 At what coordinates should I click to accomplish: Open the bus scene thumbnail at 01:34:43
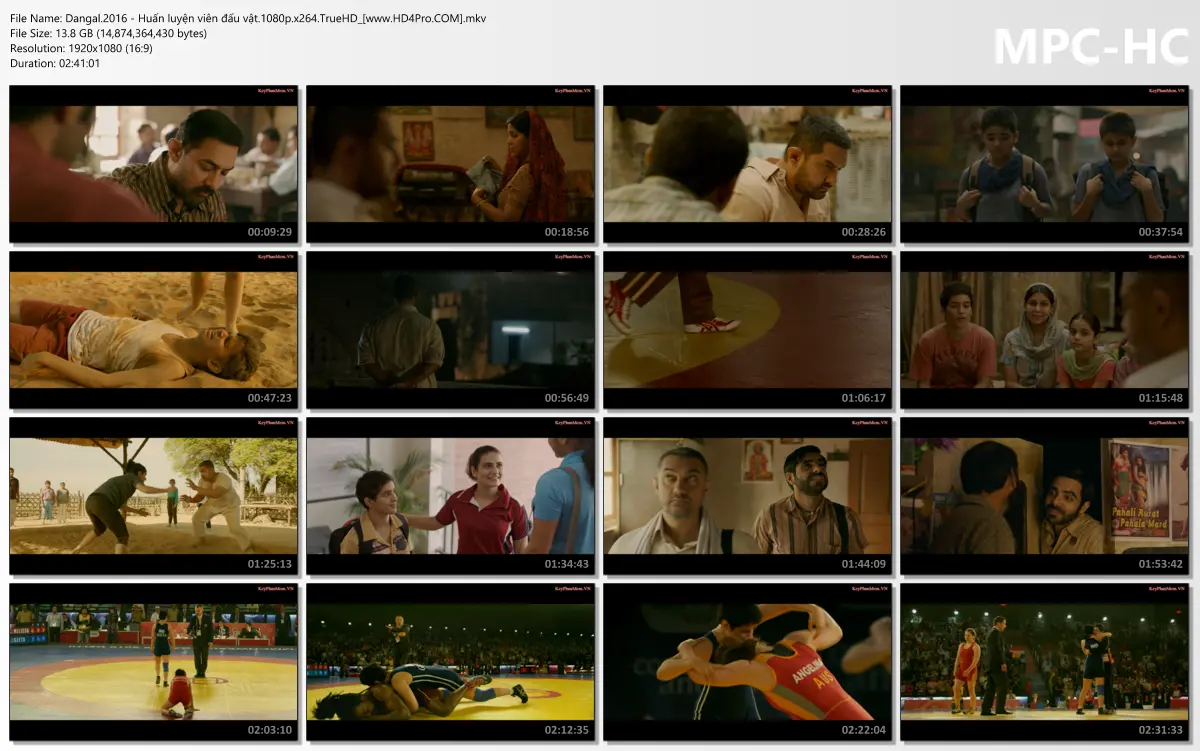tap(450, 495)
